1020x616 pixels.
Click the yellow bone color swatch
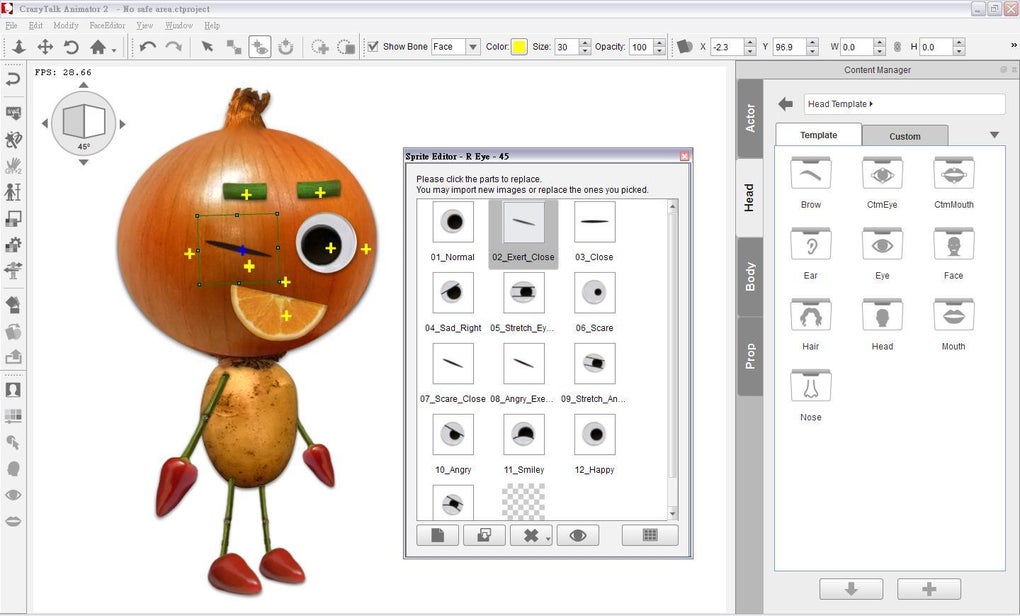coord(519,47)
